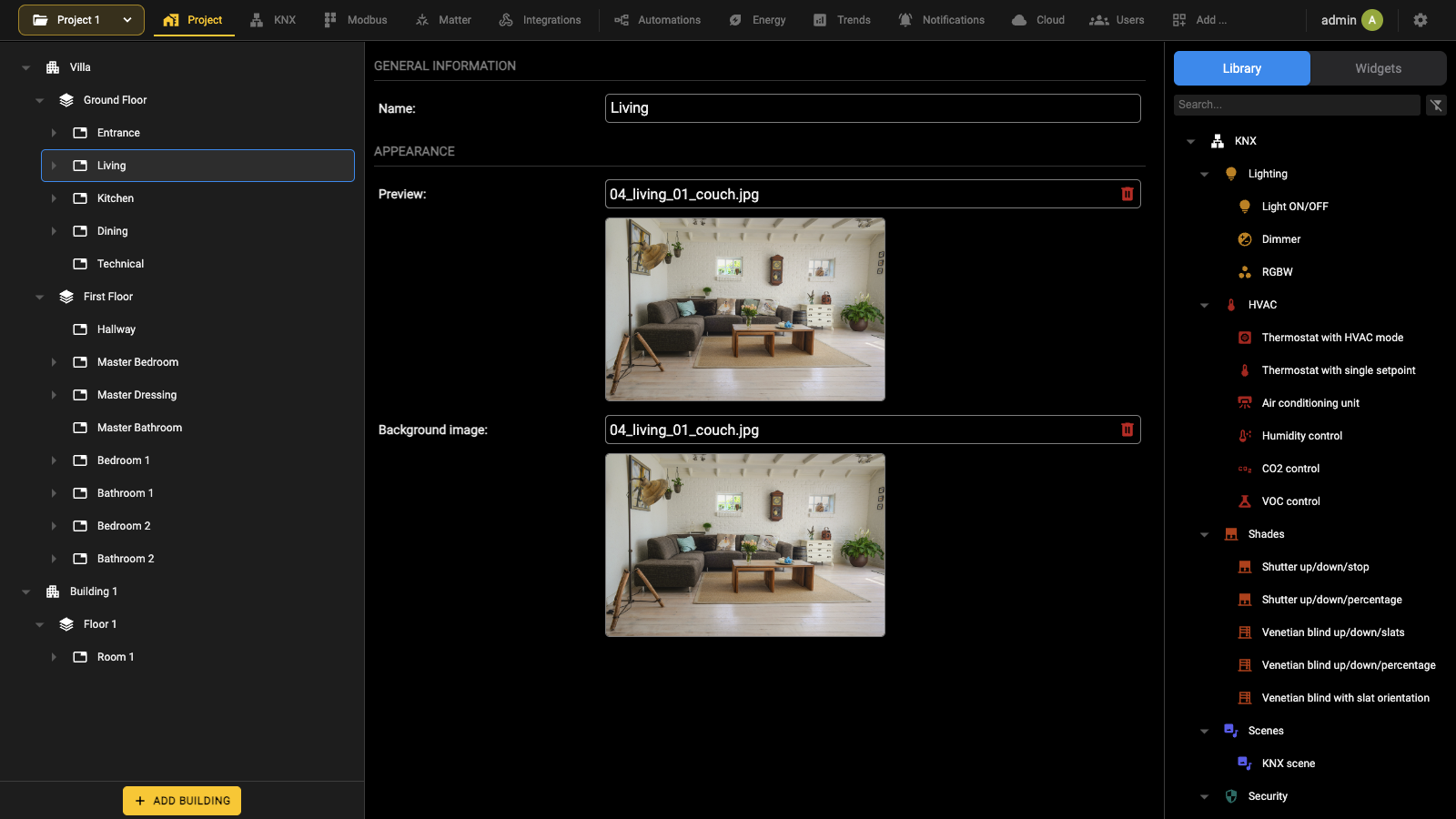Open the Automations menu

[657, 20]
